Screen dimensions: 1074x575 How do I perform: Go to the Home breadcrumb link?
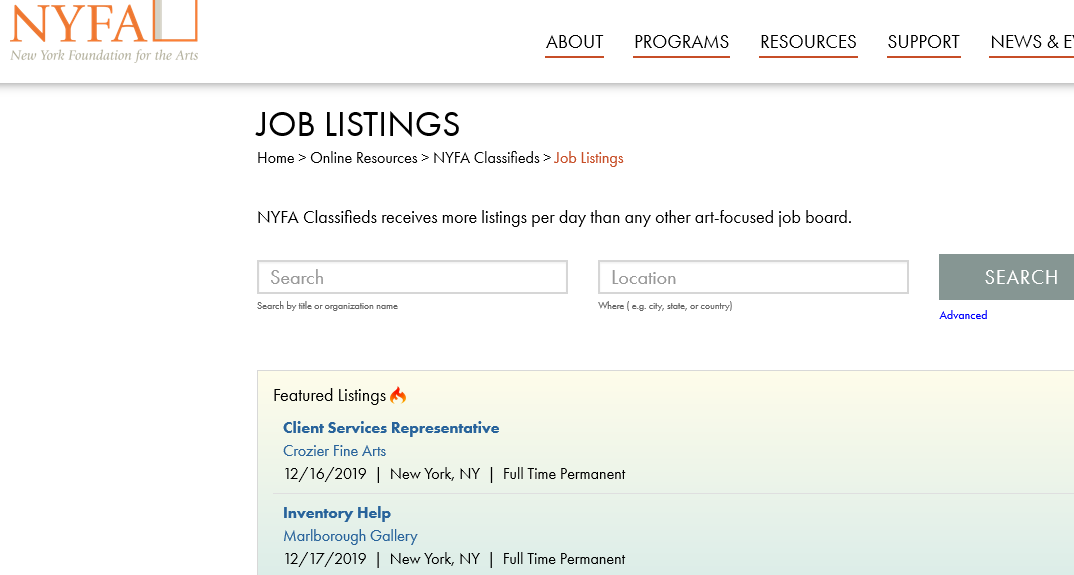coord(275,158)
